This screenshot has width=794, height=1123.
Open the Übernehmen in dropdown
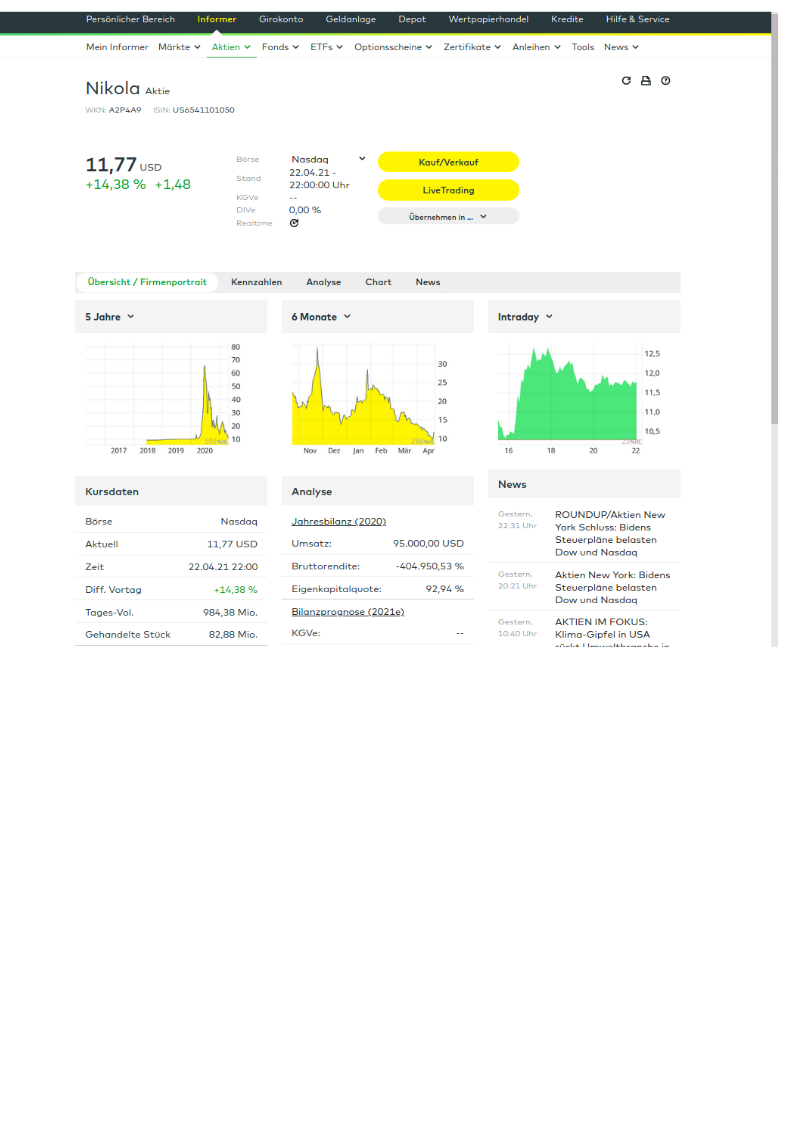tap(448, 216)
